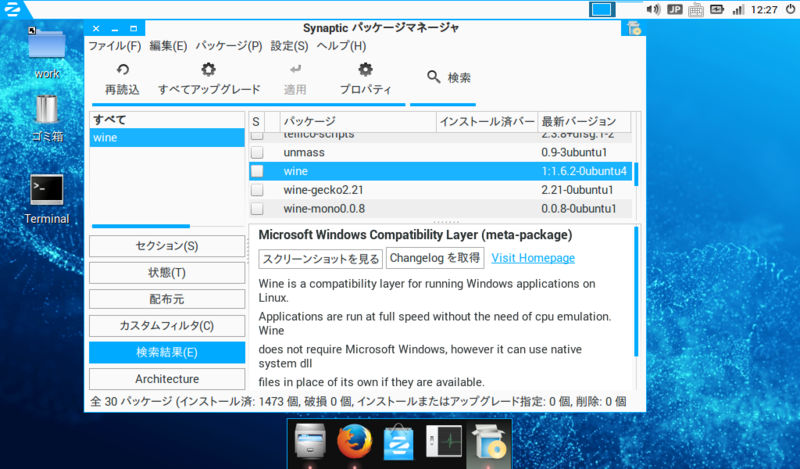The height and width of the screenshot is (469, 800).
Task: Click the Search (検索) magnifier icon
Action: [x=434, y=77]
